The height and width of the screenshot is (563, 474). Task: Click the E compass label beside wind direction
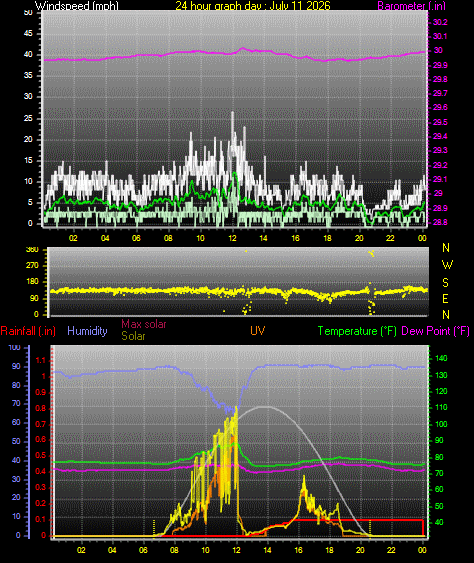[x=446, y=298]
